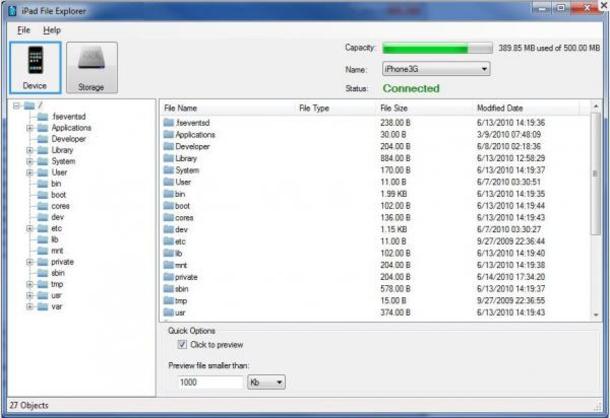Click Developer folder icon in file list
Image resolution: width=610 pixels, height=418 pixels.
pyautogui.click(x=168, y=146)
